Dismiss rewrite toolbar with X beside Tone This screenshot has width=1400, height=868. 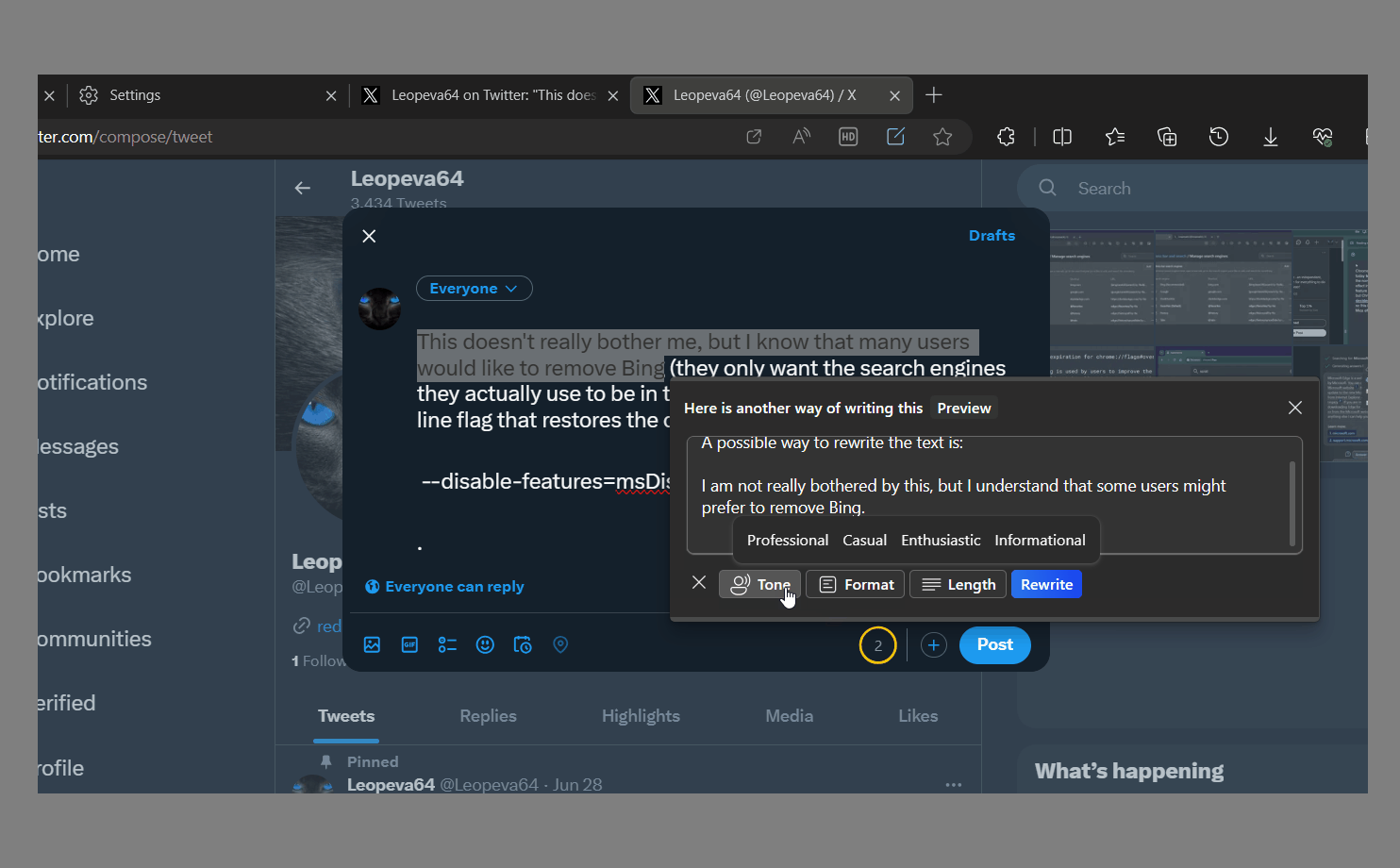pyautogui.click(x=699, y=583)
